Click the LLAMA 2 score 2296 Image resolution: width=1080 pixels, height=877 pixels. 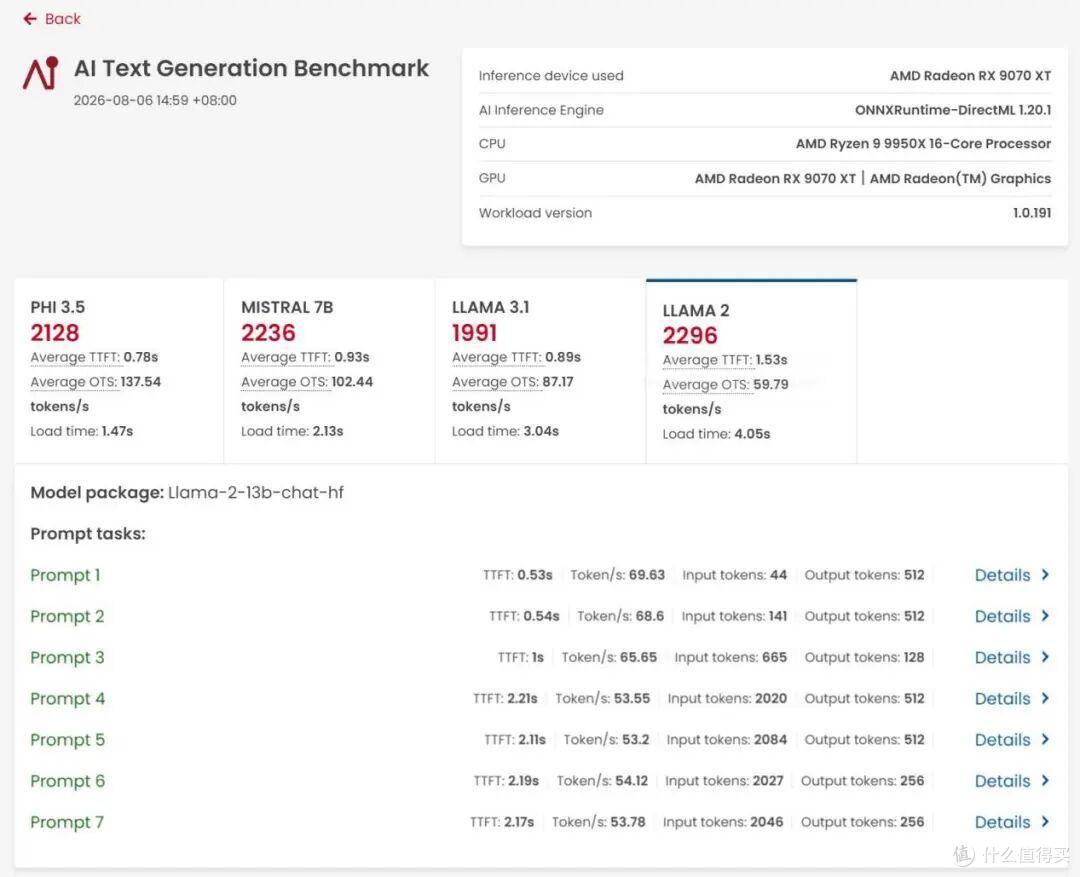690,336
